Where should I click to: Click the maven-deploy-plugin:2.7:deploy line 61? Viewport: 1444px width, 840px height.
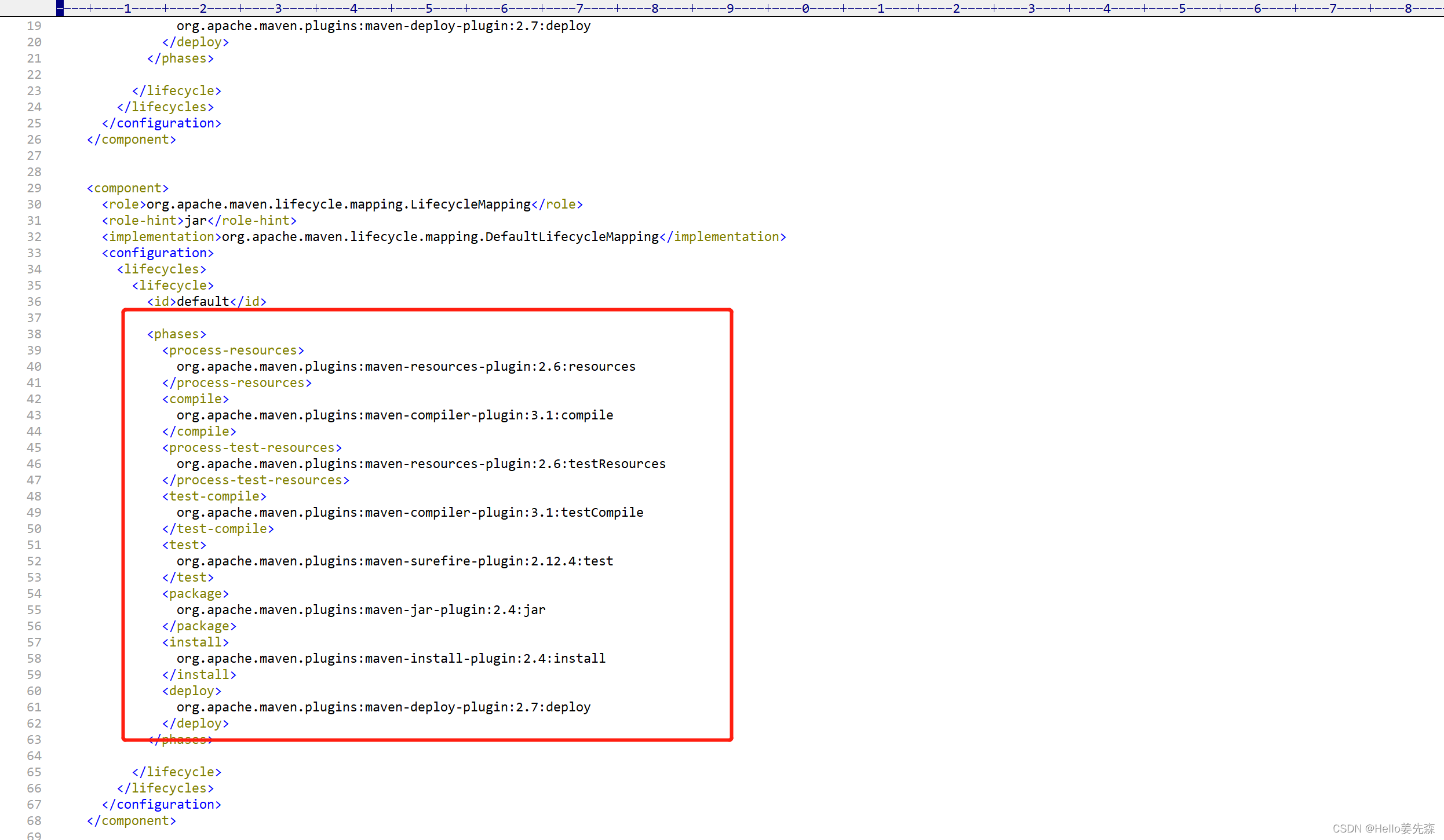384,707
